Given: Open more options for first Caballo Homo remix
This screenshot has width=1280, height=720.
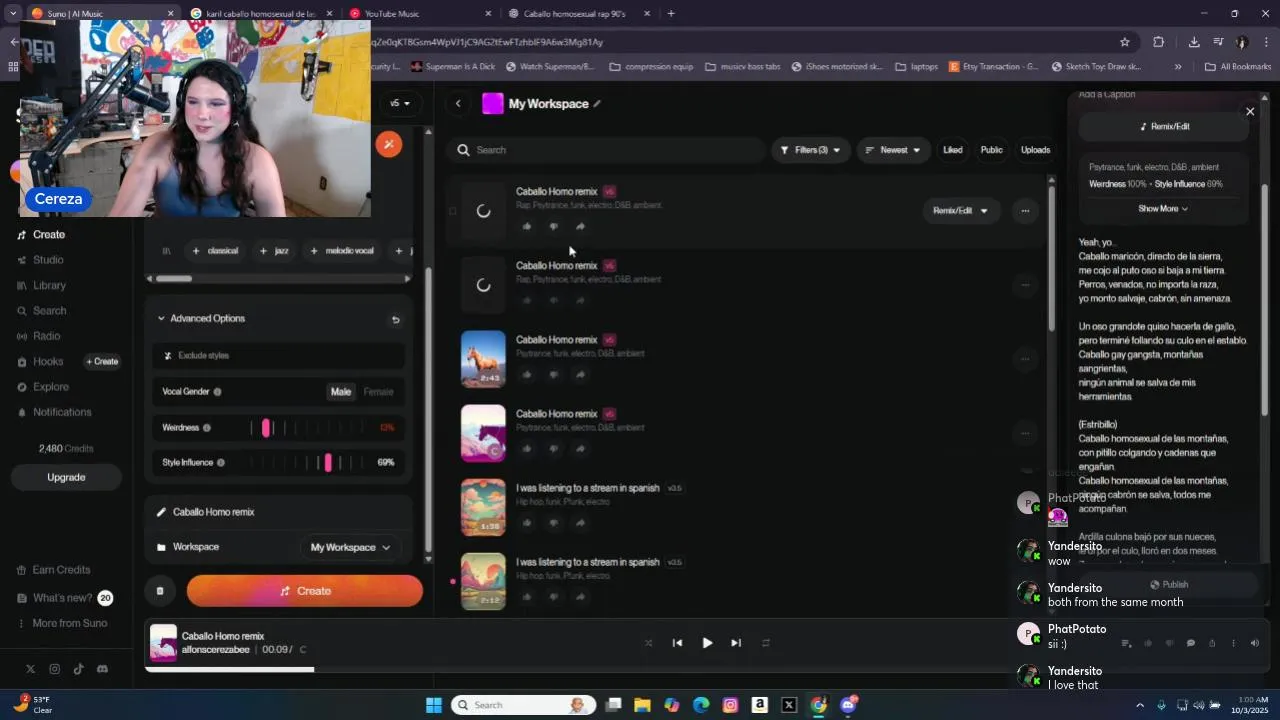Looking at the screenshot, I should tap(1025, 211).
